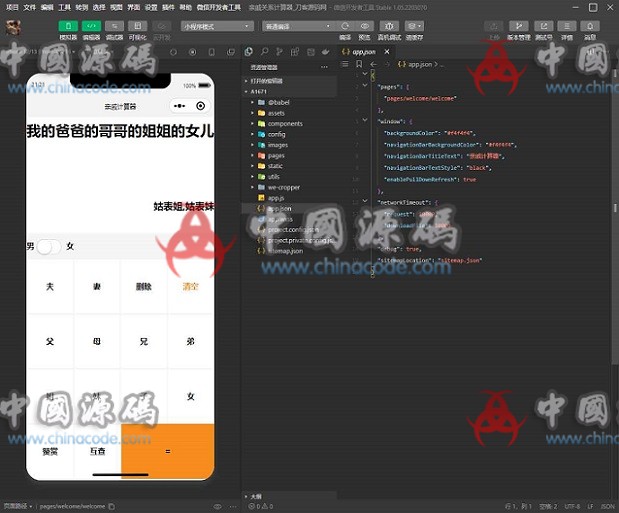Open the docker whale activity icon
Image resolution: width=619 pixels, height=513 pixels.
(x=326, y=52)
